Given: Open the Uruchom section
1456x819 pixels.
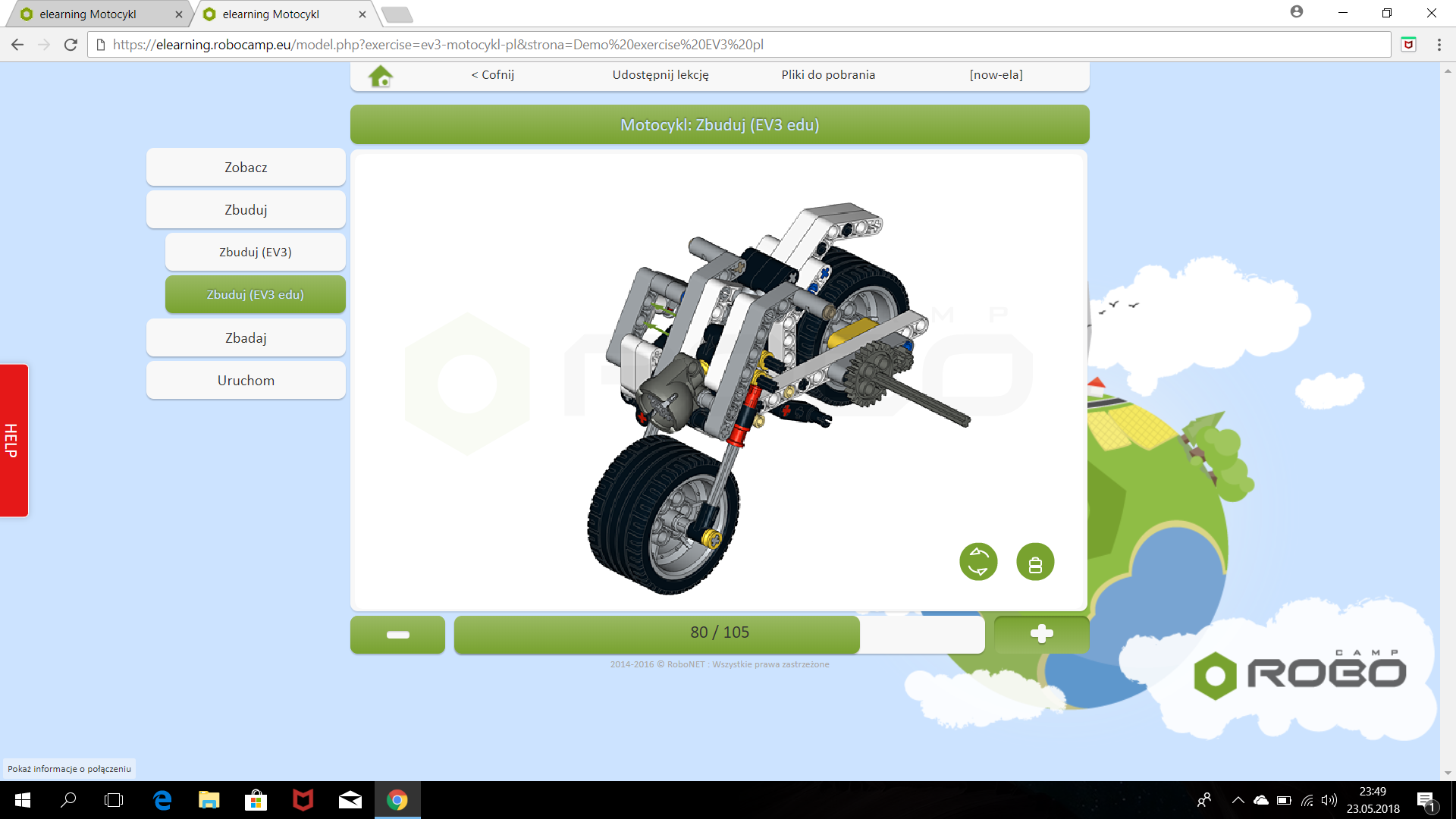Looking at the screenshot, I should click(x=246, y=380).
